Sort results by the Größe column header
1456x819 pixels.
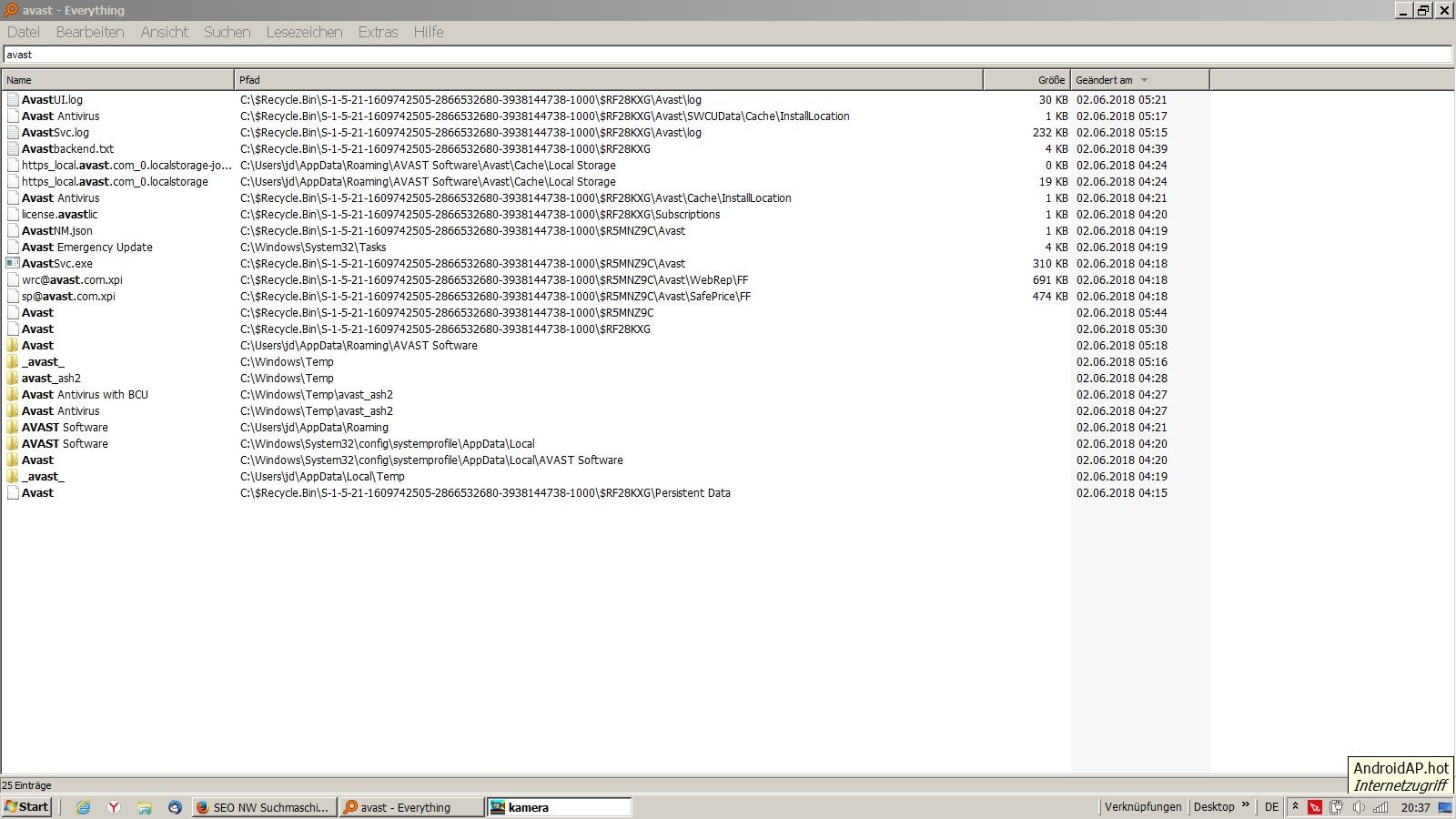[1026, 80]
